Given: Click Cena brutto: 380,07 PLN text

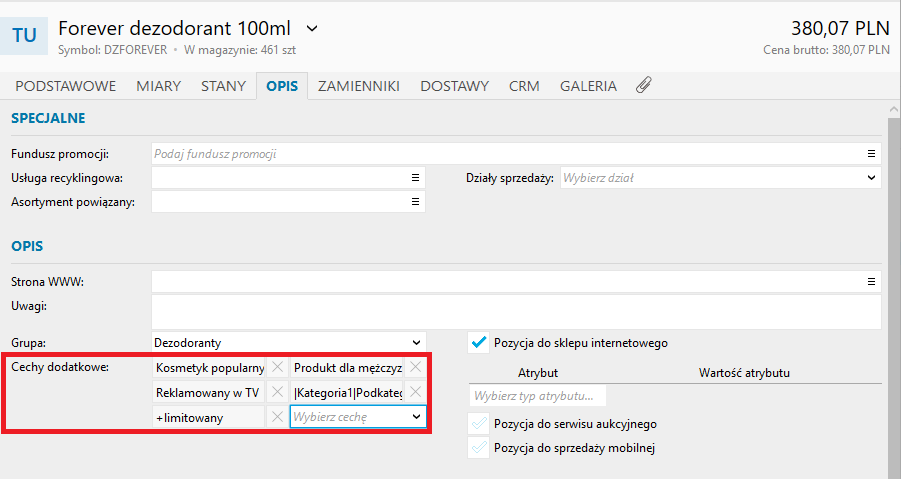Looking at the screenshot, I should point(826,50).
